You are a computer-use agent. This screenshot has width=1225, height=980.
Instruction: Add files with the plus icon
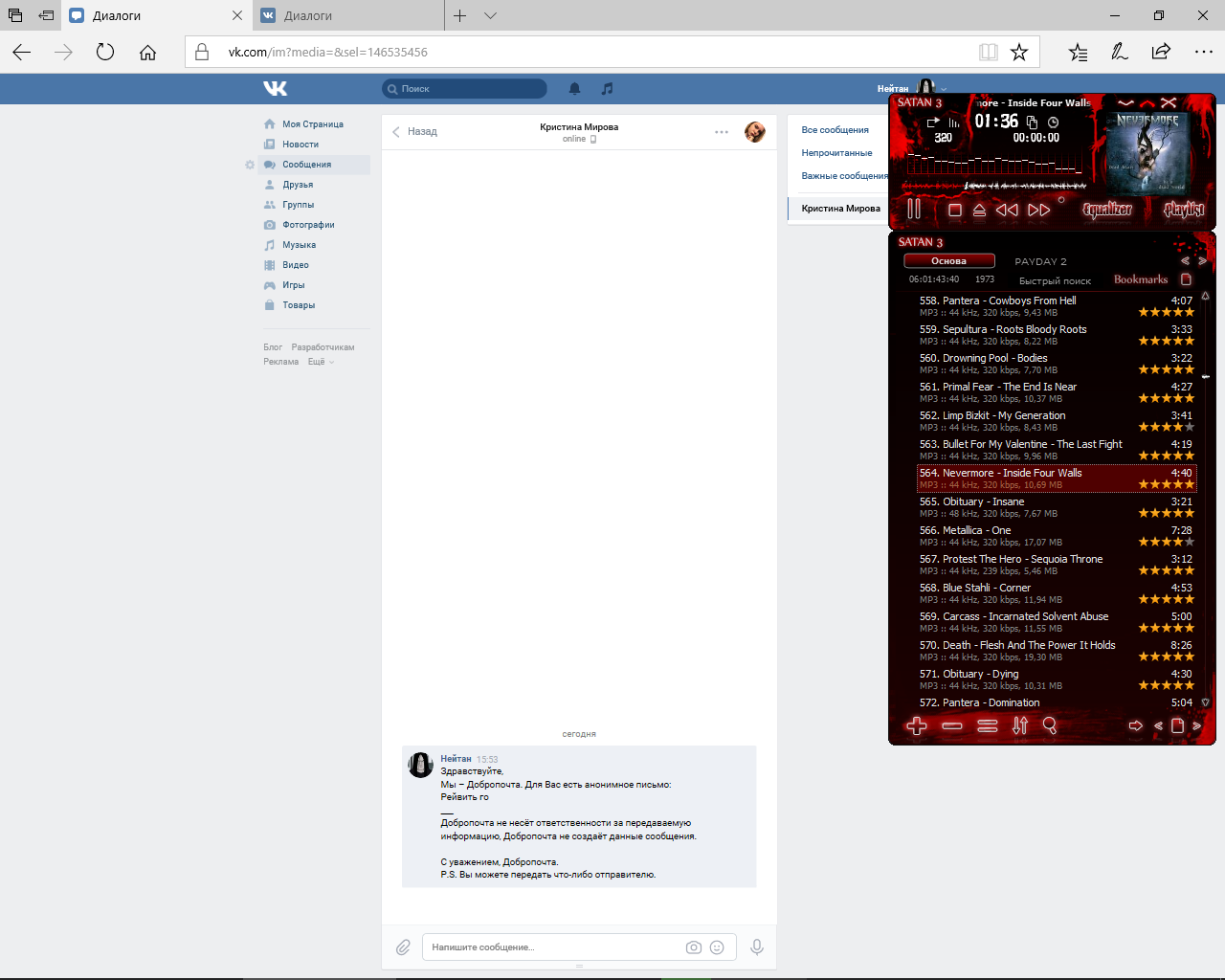(x=916, y=726)
